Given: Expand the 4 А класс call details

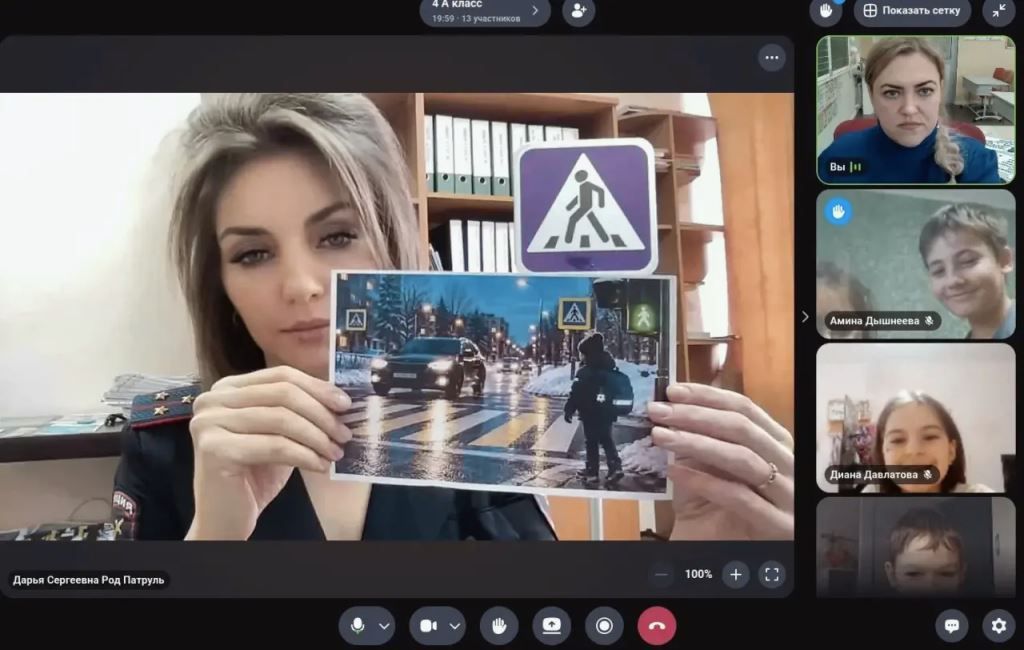Looking at the screenshot, I should [485, 11].
